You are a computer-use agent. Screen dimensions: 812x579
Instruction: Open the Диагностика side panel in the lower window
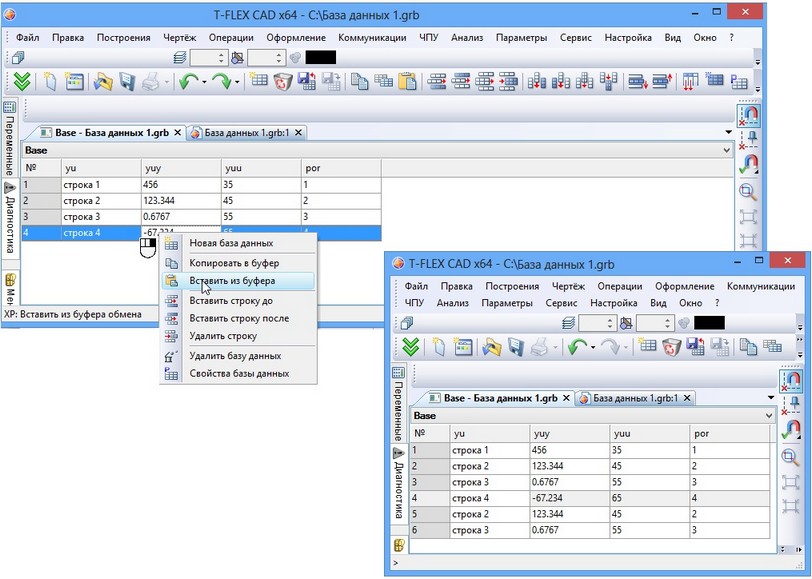(398, 484)
